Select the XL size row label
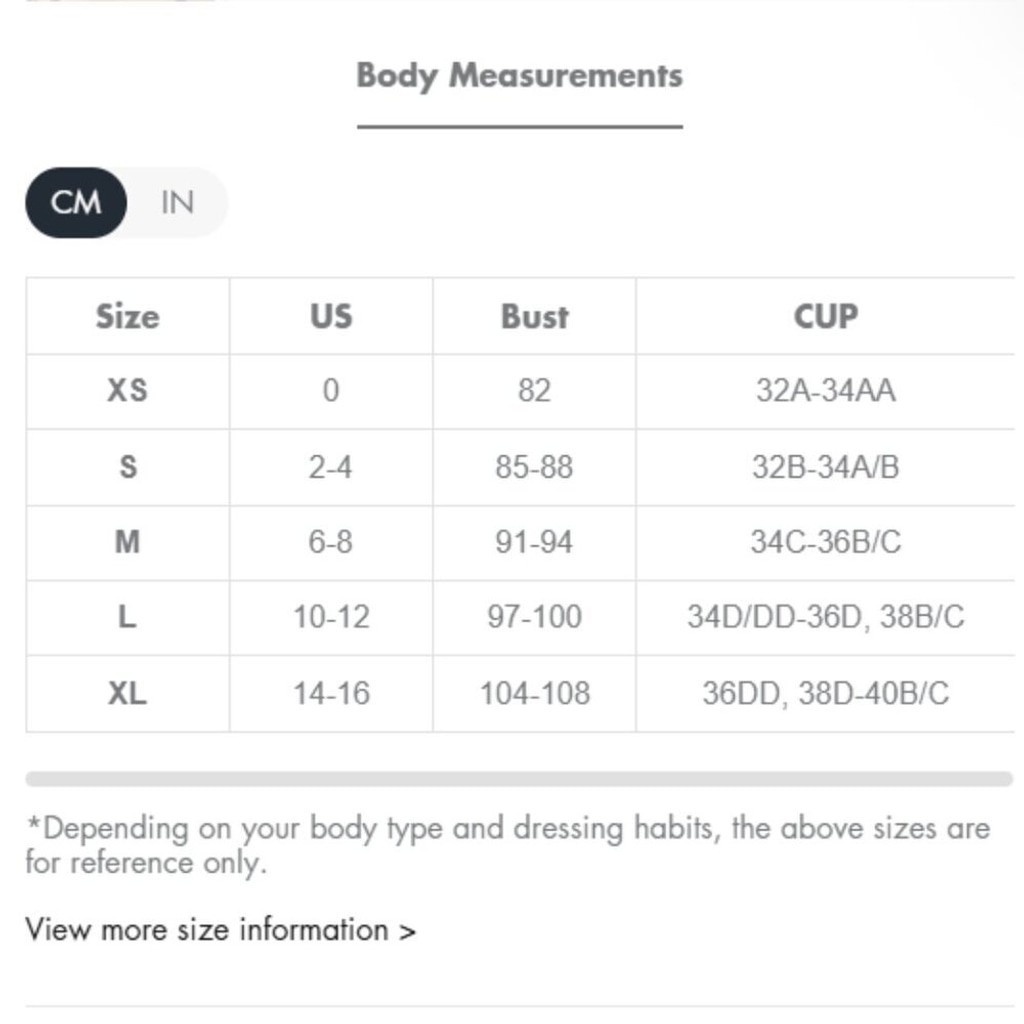Viewport: 1024px width, 1024px height. 128,694
